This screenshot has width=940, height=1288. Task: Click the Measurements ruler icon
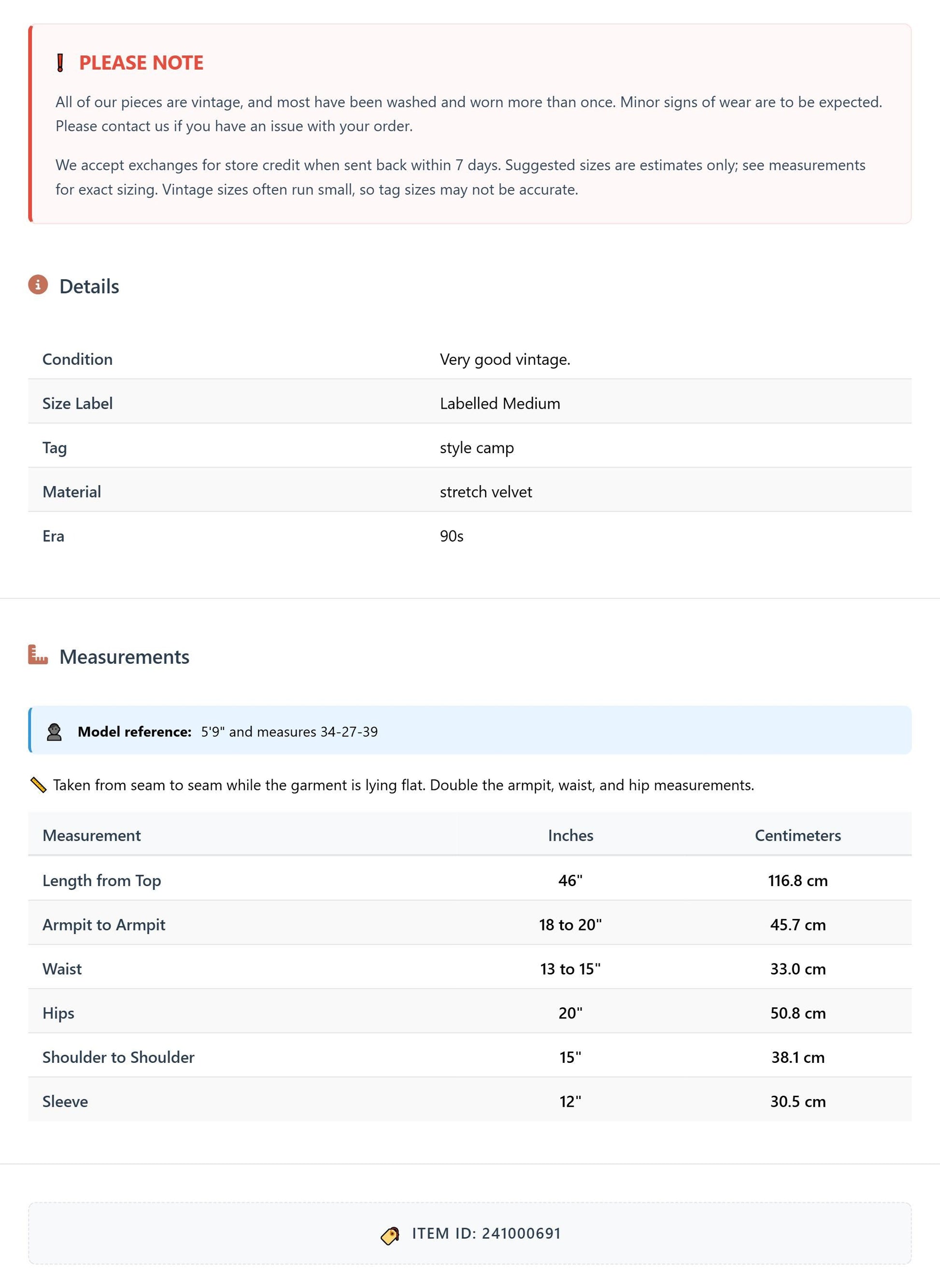38,655
